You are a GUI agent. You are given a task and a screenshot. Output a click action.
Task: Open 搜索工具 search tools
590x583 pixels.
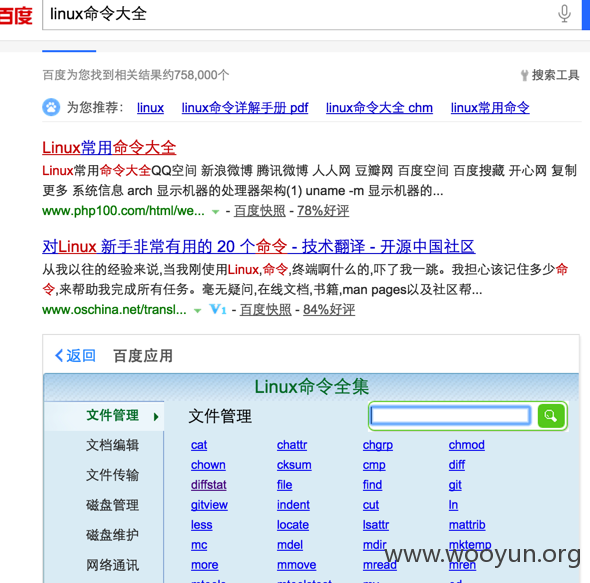[550, 75]
